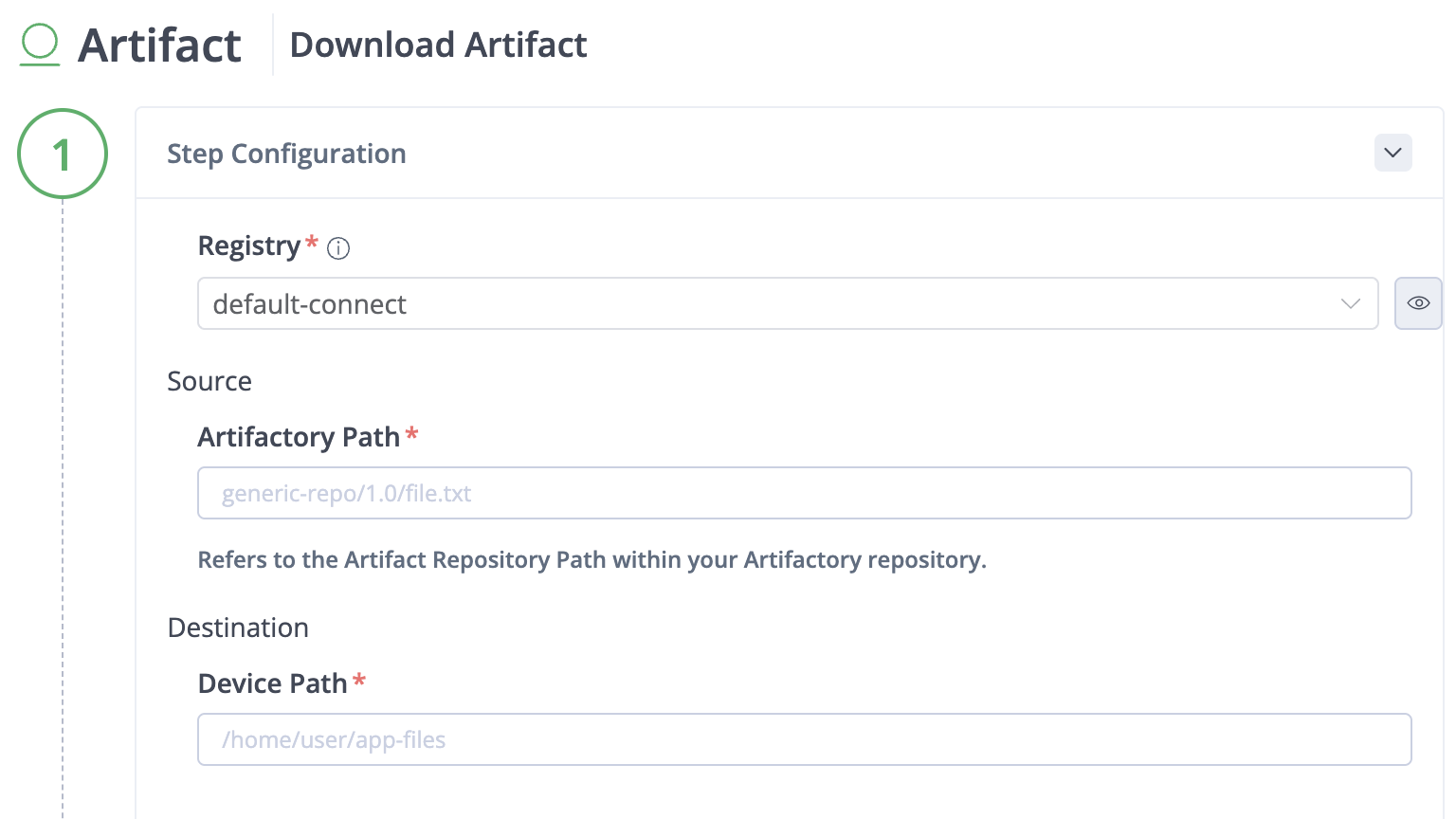
Task: Click the Artifactory Path label
Action: 299,437
